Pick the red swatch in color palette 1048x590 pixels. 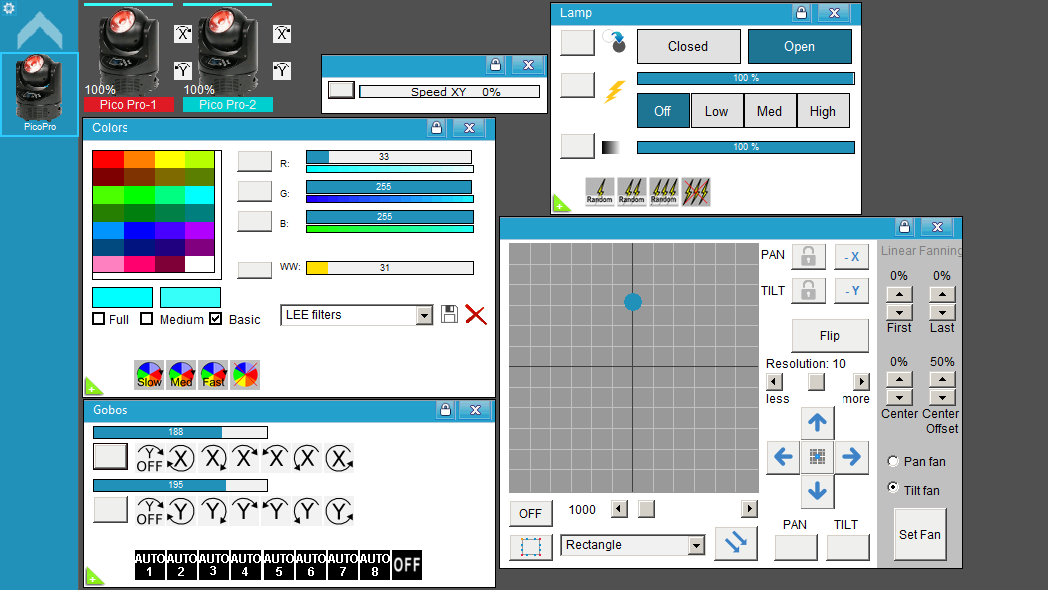[x=108, y=159]
